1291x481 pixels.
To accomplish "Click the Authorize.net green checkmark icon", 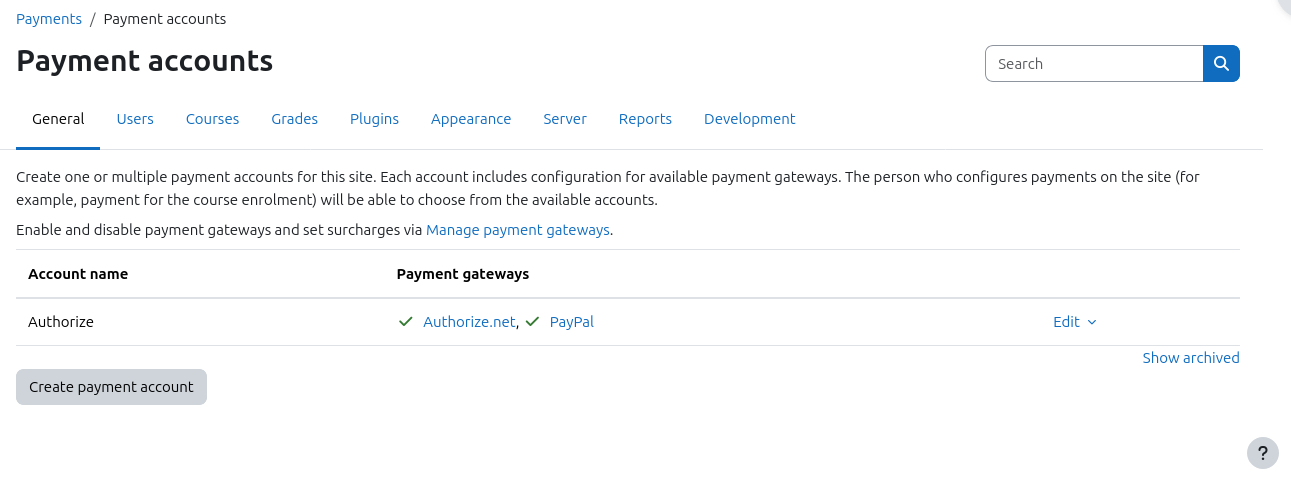I will tap(405, 322).
